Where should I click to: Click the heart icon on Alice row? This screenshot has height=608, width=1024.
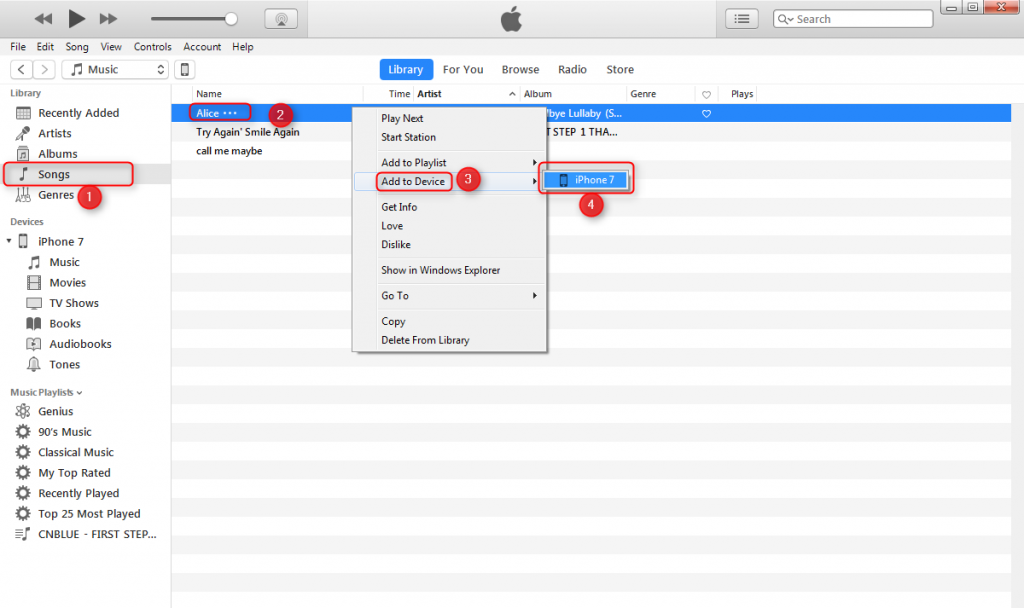706,114
